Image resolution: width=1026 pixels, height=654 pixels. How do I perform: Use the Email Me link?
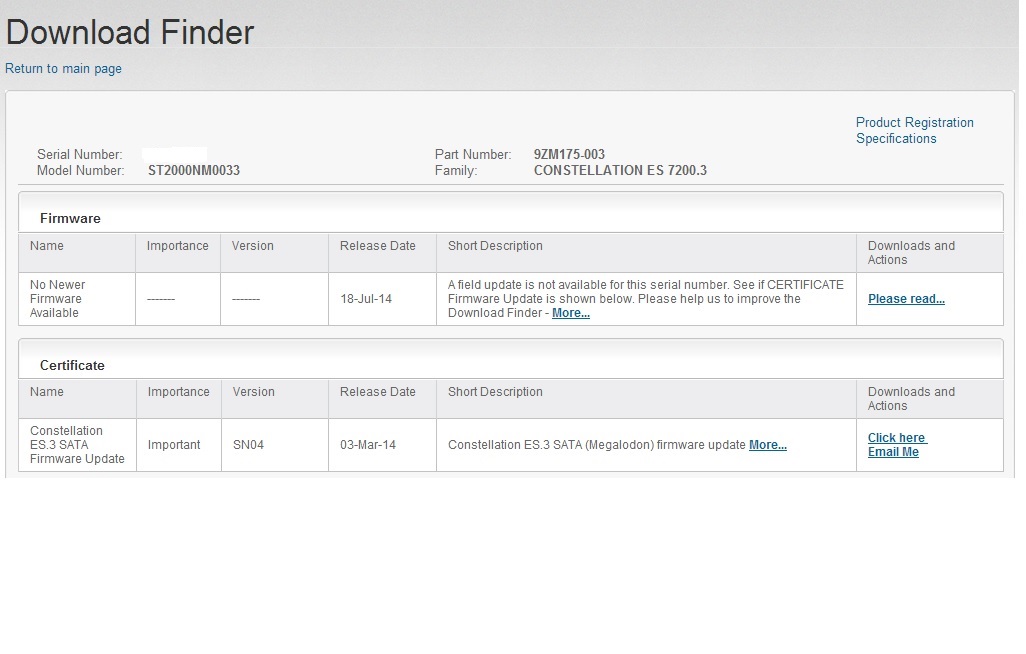[x=893, y=452]
